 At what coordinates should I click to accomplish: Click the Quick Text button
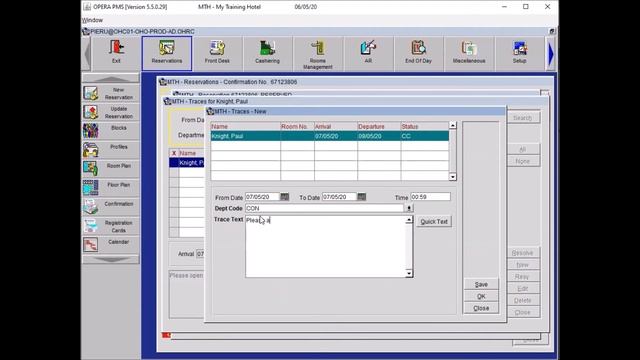pyautogui.click(x=434, y=222)
